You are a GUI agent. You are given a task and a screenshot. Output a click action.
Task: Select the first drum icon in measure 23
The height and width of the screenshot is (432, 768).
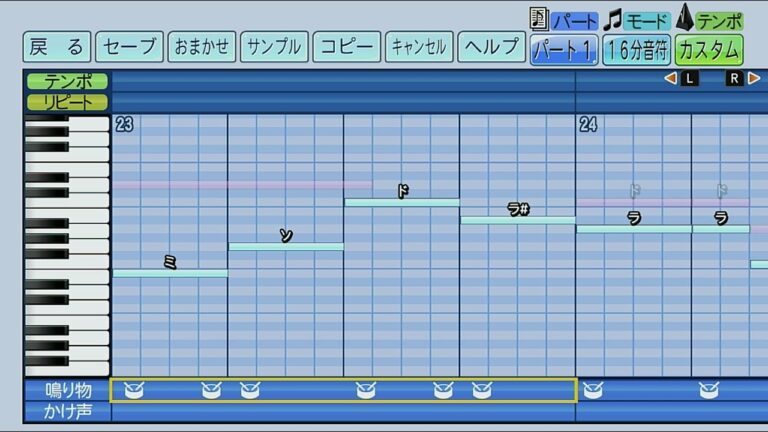click(x=134, y=390)
